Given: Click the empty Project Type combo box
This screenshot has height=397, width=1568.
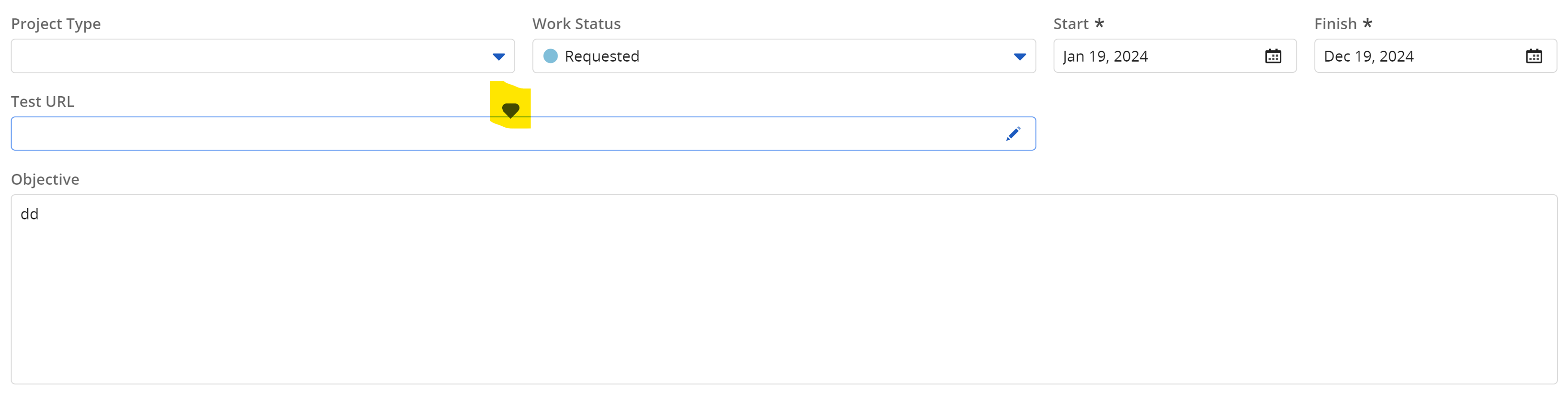Looking at the screenshot, I should click(249, 56).
